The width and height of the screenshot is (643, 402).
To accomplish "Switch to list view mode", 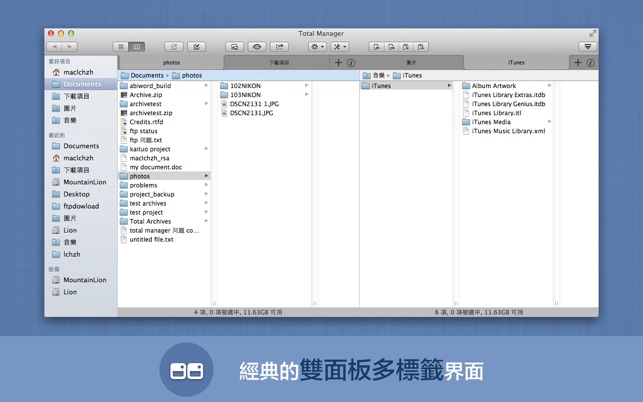I will click(121, 47).
